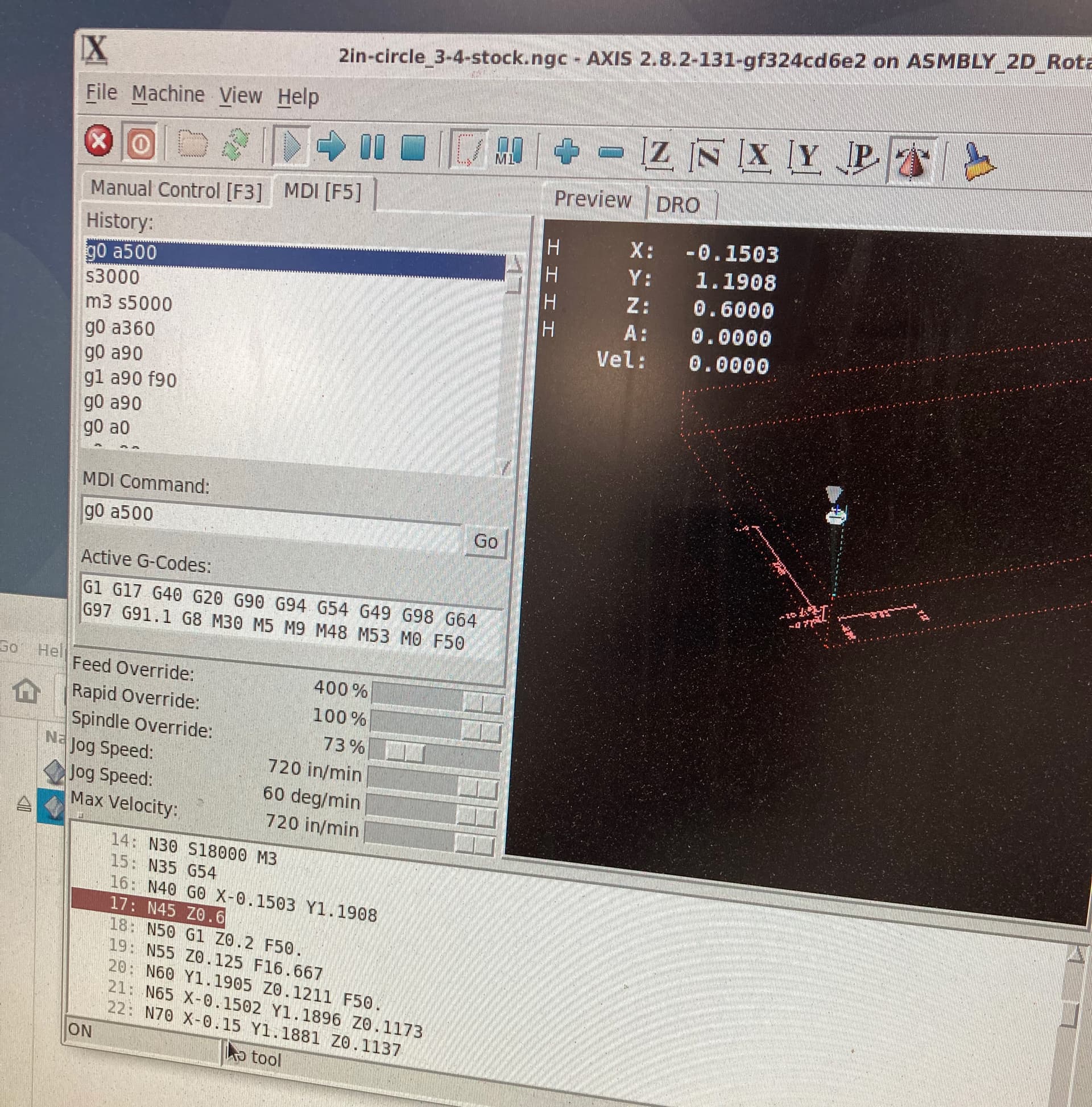Image resolution: width=1092 pixels, height=1107 pixels.
Task: Switch to the P perspective view icon
Action: 858,158
